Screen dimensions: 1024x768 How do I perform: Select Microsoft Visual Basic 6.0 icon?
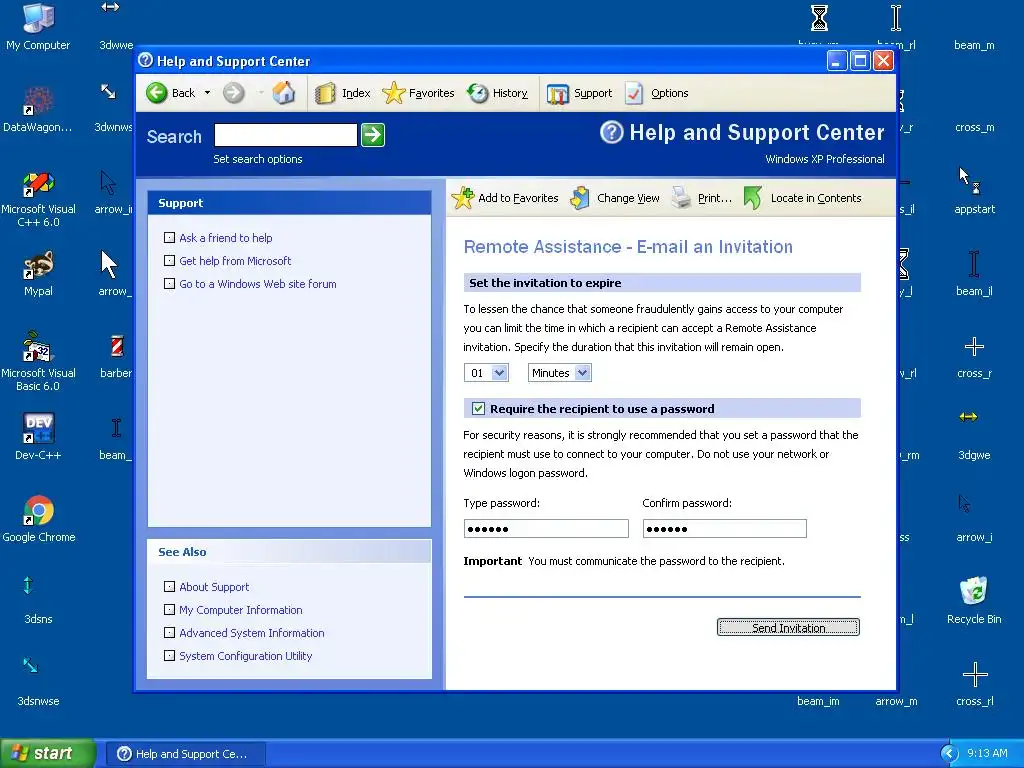click(x=38, y=362)
